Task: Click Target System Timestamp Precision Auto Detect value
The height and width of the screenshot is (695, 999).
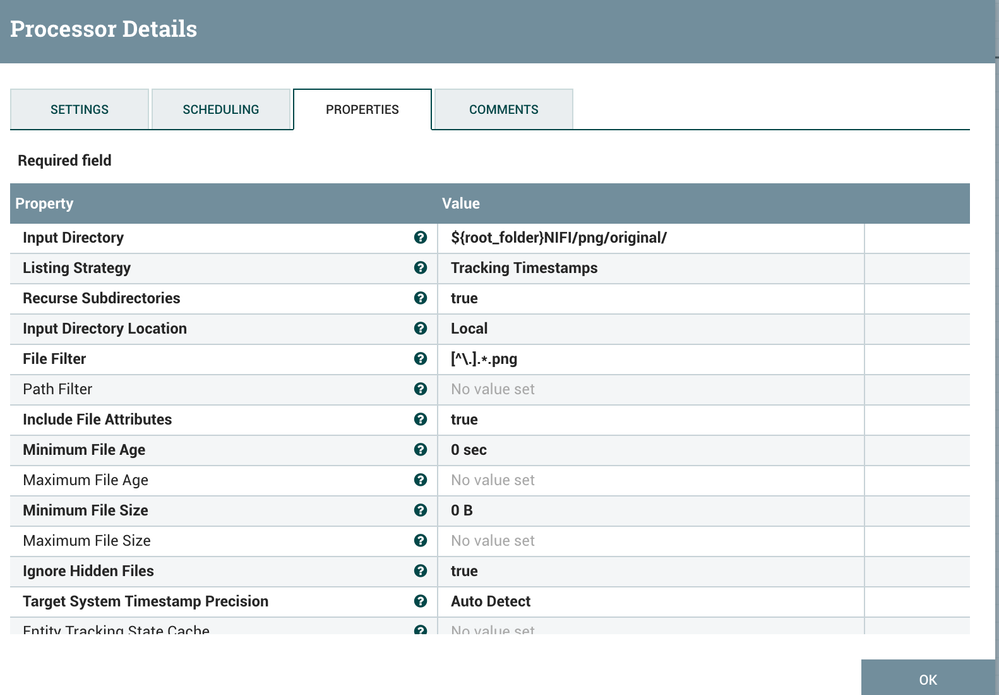Action: point(491,601)
